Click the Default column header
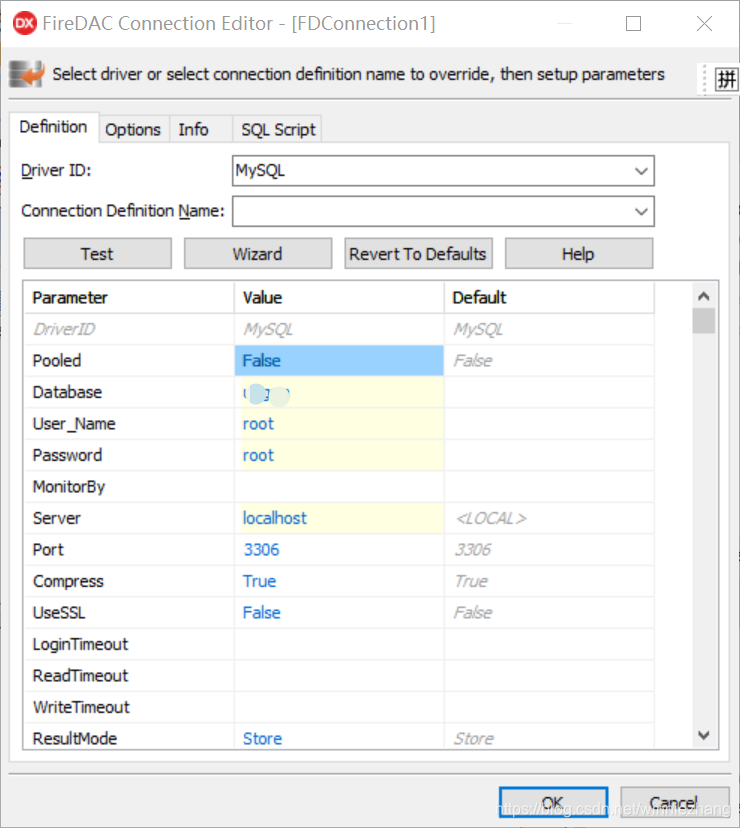The width and height of the screenshot is (740, 828). 549,298
